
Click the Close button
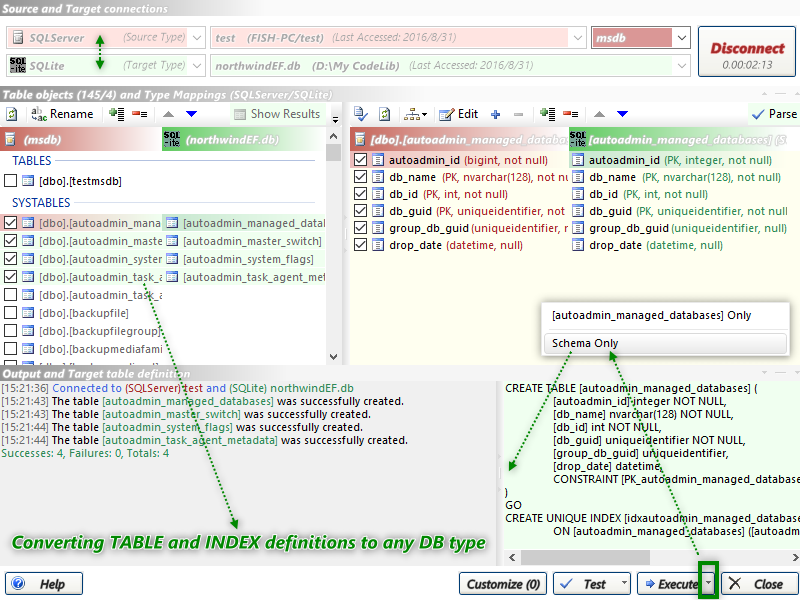coord(759,584)
